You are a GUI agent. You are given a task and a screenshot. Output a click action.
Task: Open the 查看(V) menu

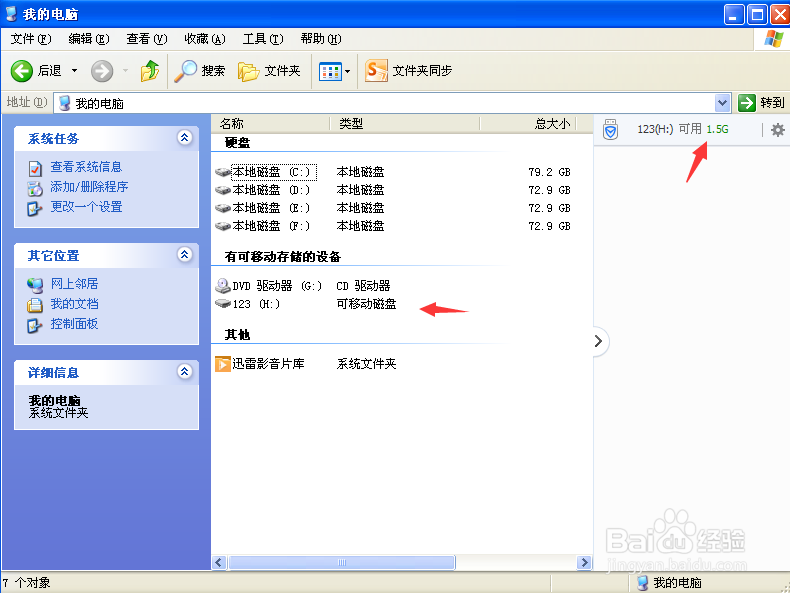tap(147, 39)
